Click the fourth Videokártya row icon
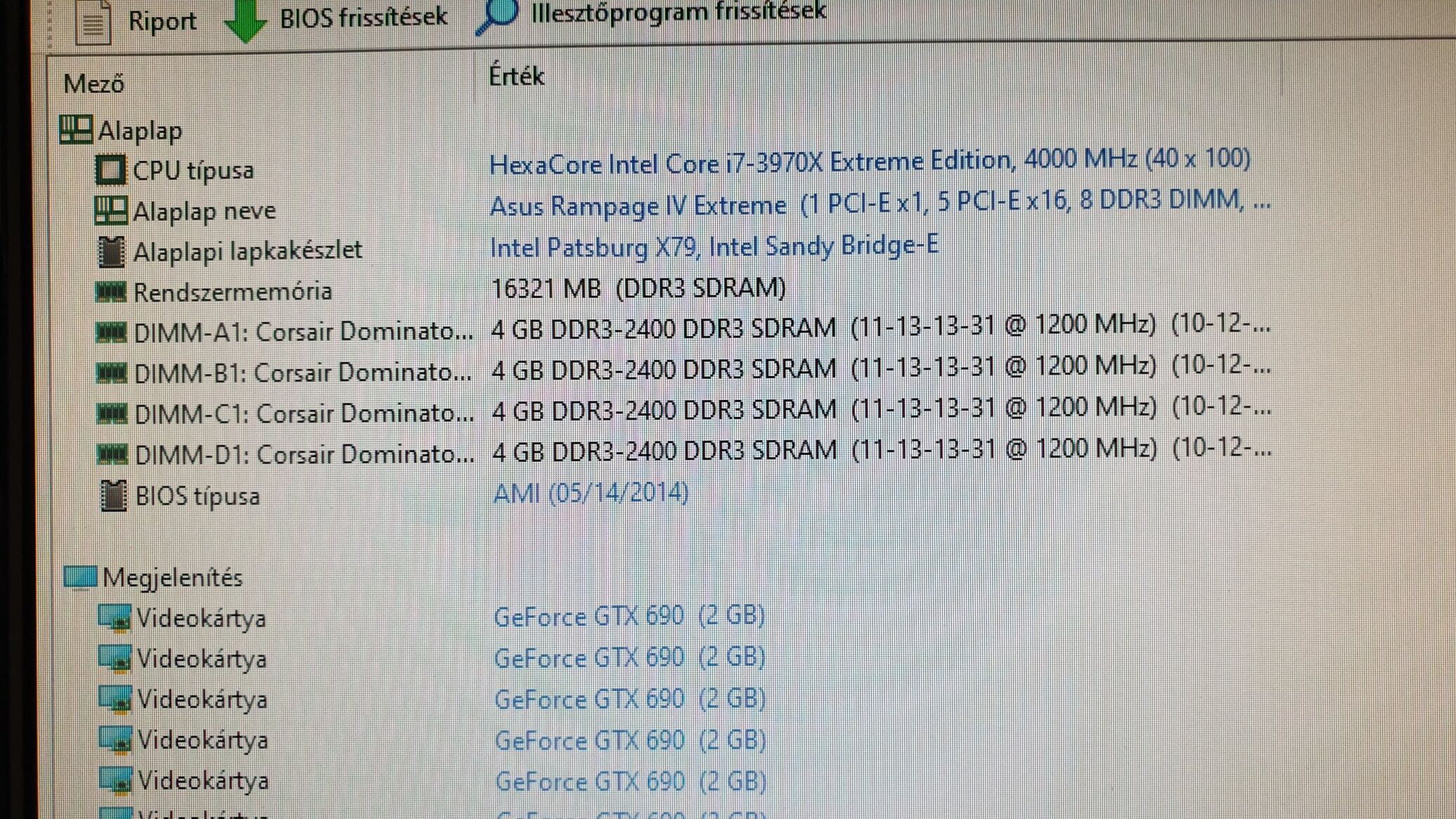The width and height of the screenshot is (1456, 819). 115,740
